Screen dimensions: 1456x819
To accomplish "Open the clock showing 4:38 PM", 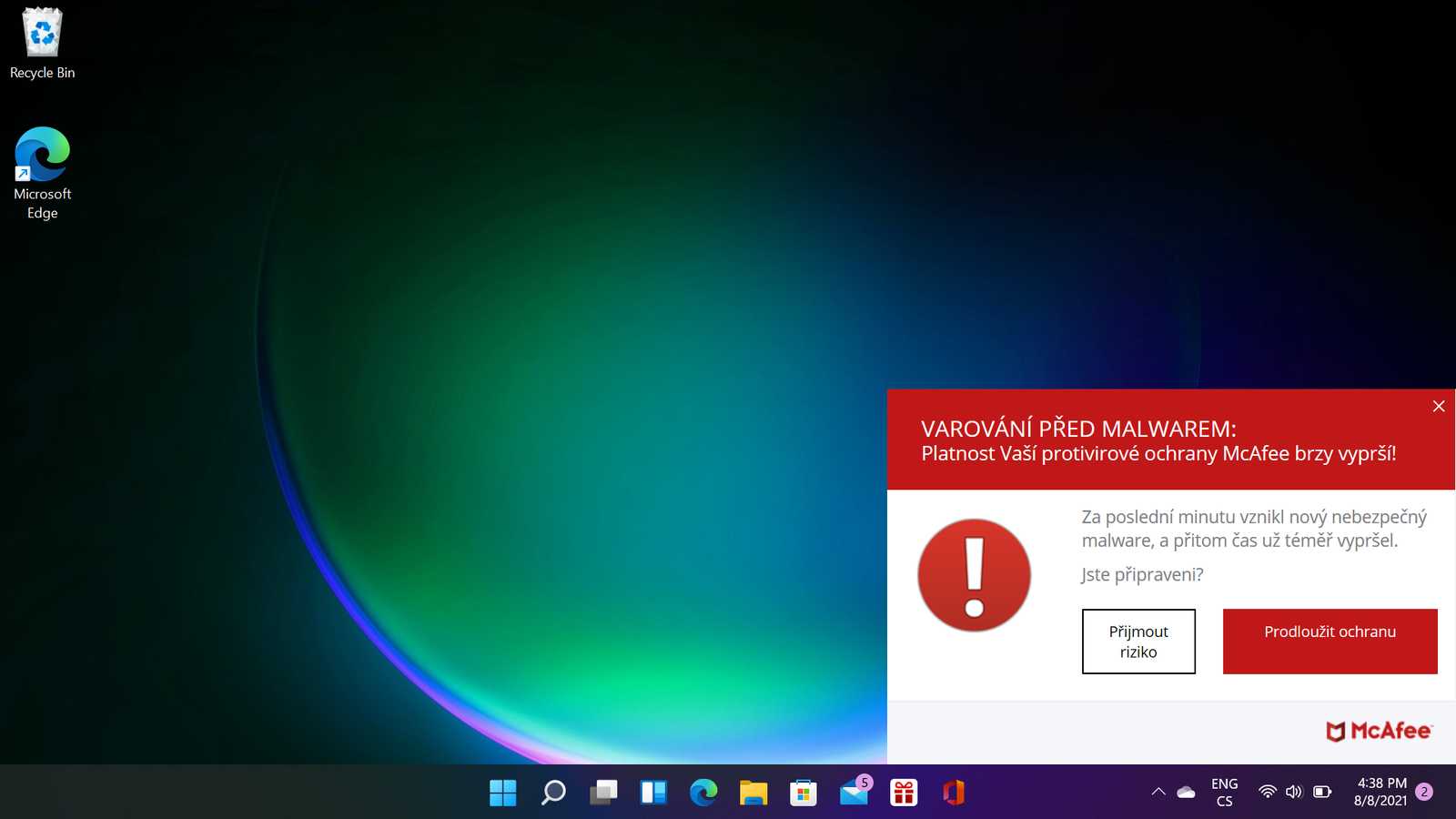I will [1381, 792].
